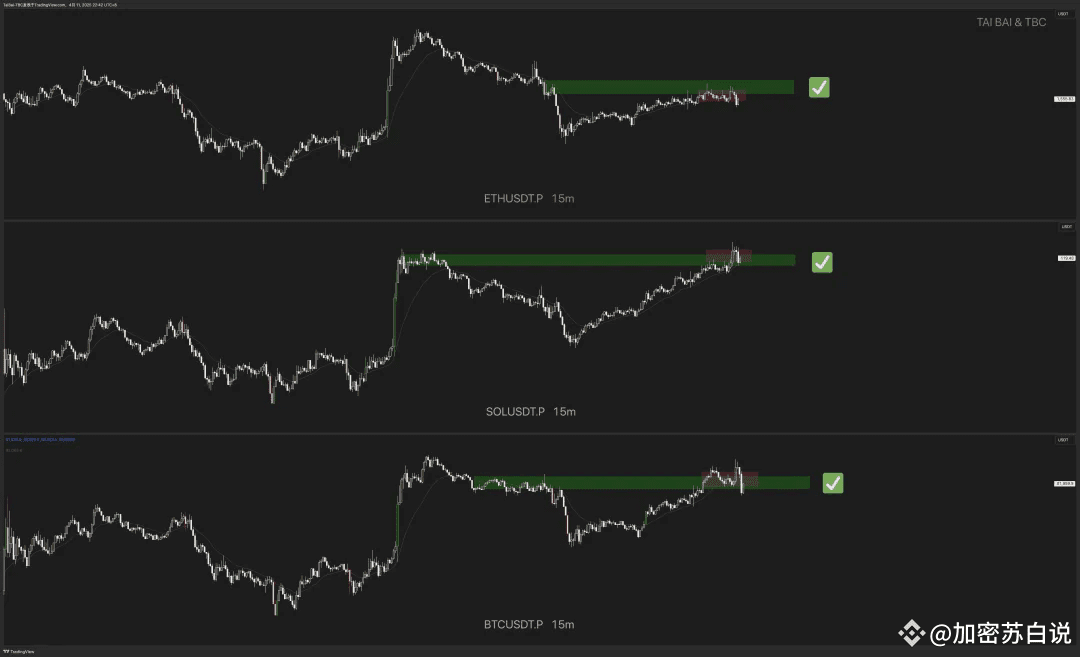The image size is (1080, 657).
Task: Click the TAI BAI & TBC watermark text
Action: [x=1011, y=22]
